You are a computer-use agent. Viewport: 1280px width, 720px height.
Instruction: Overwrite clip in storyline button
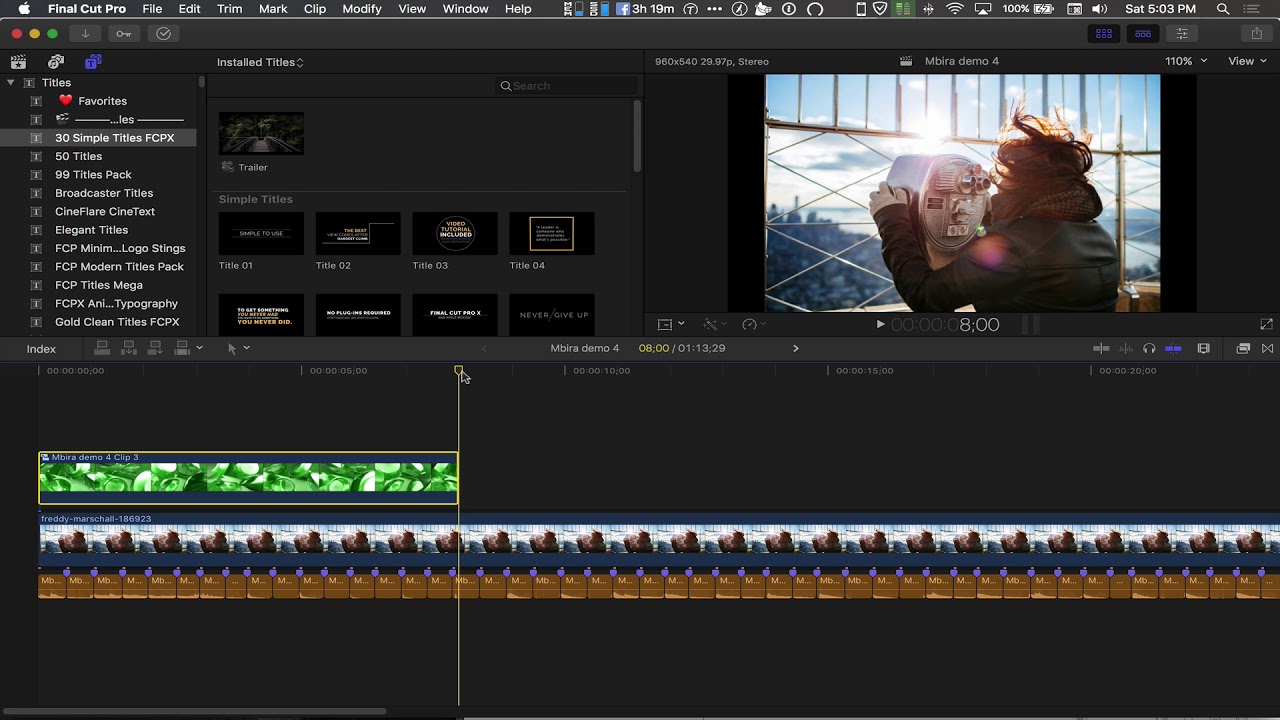(x=182, y=348)
